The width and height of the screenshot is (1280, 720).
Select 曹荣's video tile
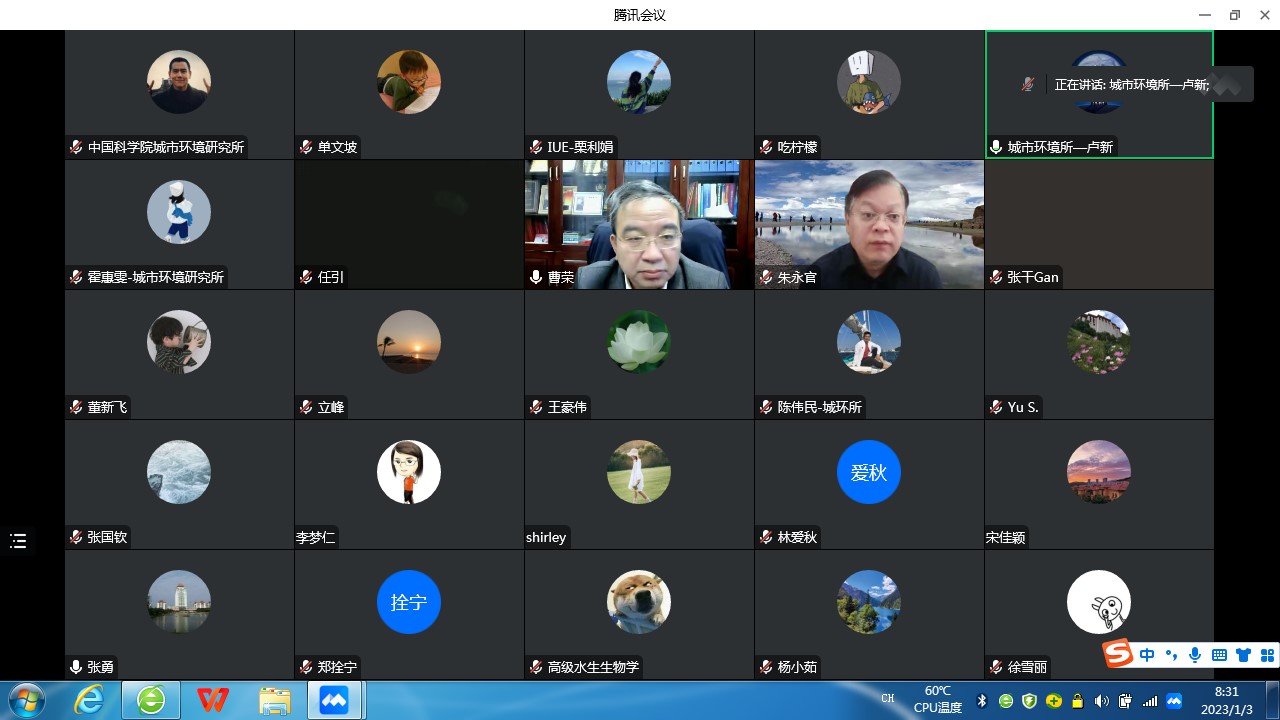(x=639, y=224)
